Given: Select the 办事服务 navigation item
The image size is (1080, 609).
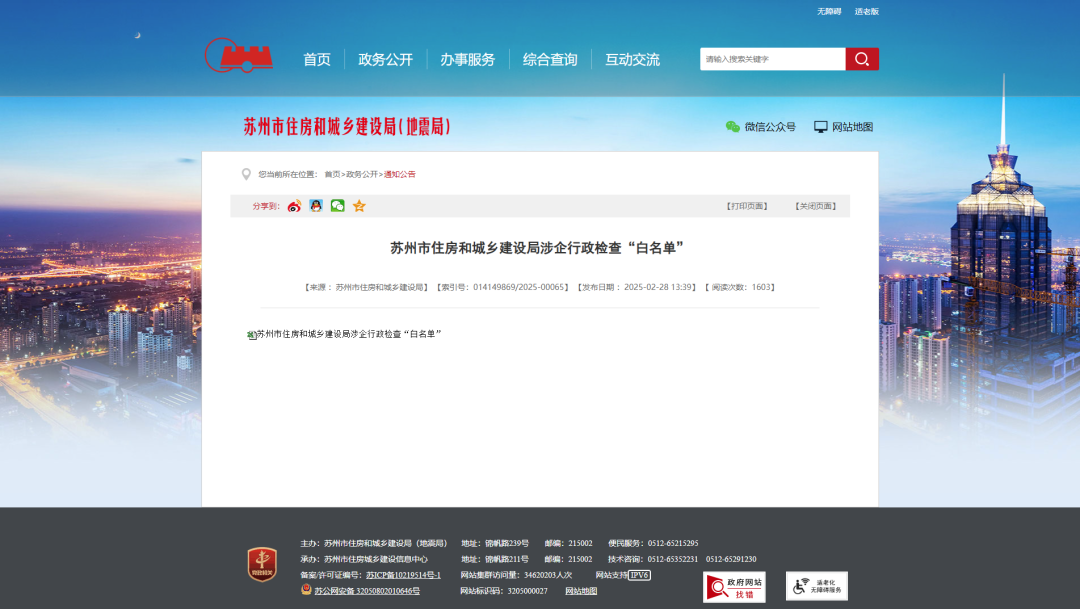Looking at the screenshot, I should click(468, 60).
